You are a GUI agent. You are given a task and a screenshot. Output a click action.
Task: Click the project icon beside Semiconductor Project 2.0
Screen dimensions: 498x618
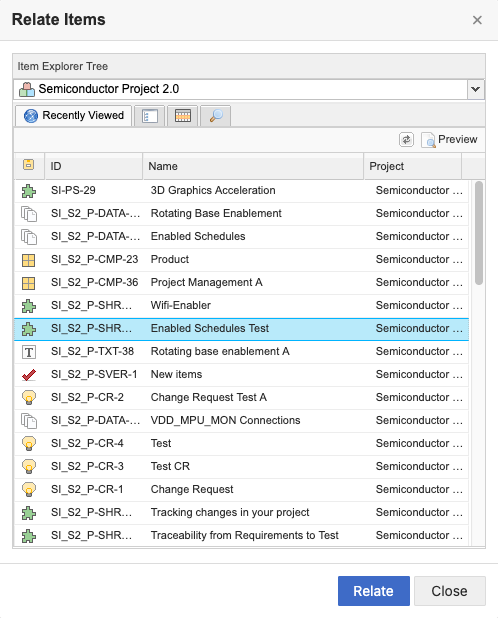[x=27, y=89]
